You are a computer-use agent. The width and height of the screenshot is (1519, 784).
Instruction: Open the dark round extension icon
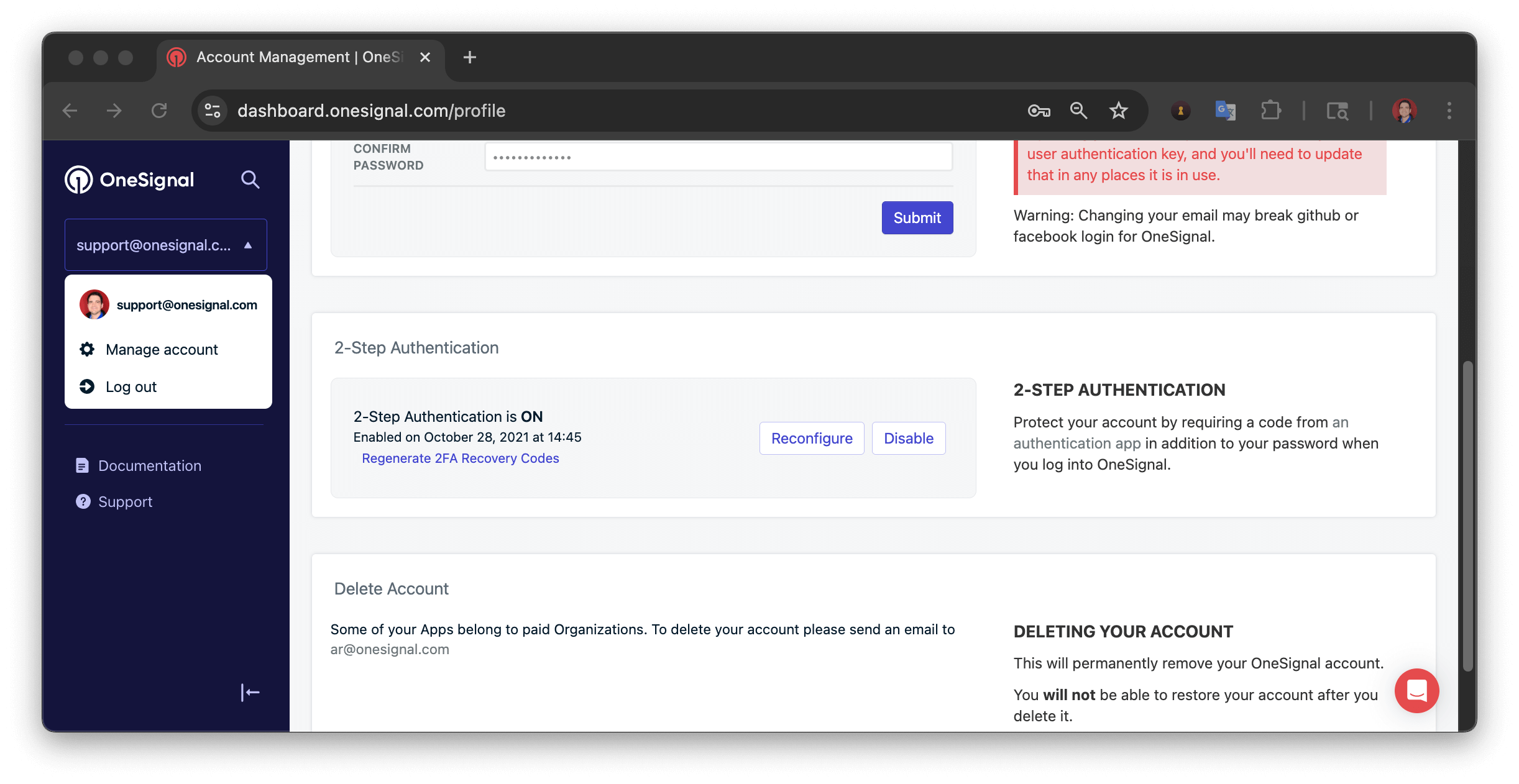click(1180, 111)
